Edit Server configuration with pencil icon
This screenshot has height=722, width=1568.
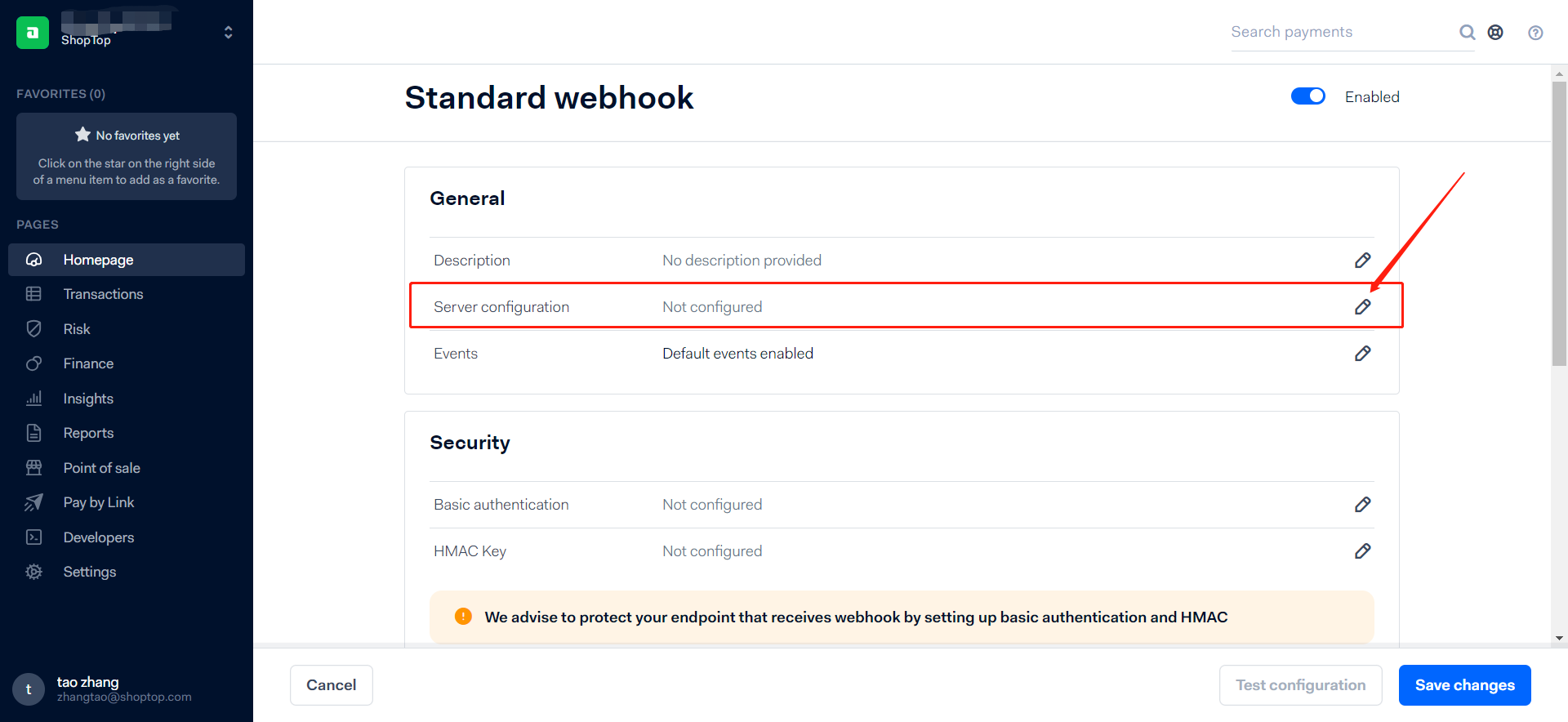click(x=1362, y=307)
